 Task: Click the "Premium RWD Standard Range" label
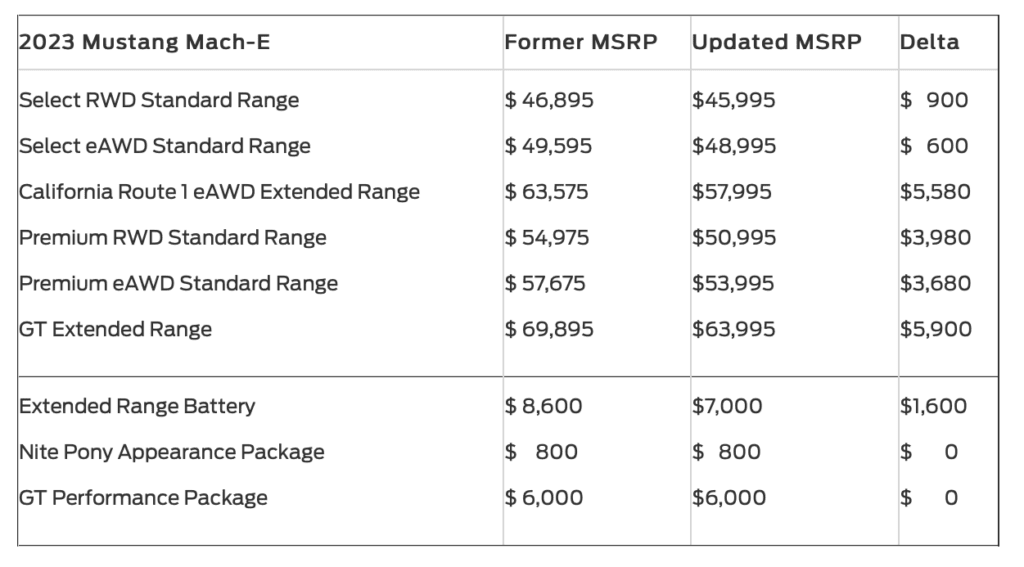point(173,238)
